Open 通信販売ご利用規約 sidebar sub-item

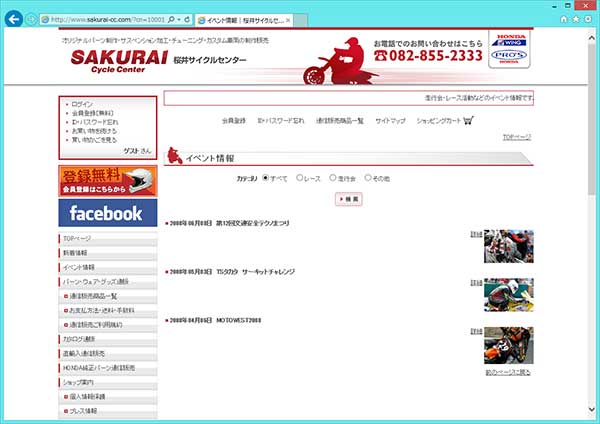(x=108, y=325)
